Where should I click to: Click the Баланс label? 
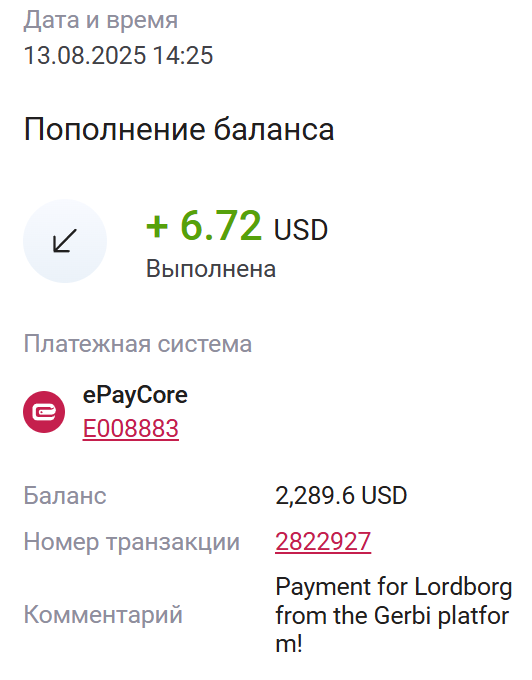pyautogui.click(x=65, y=496)
